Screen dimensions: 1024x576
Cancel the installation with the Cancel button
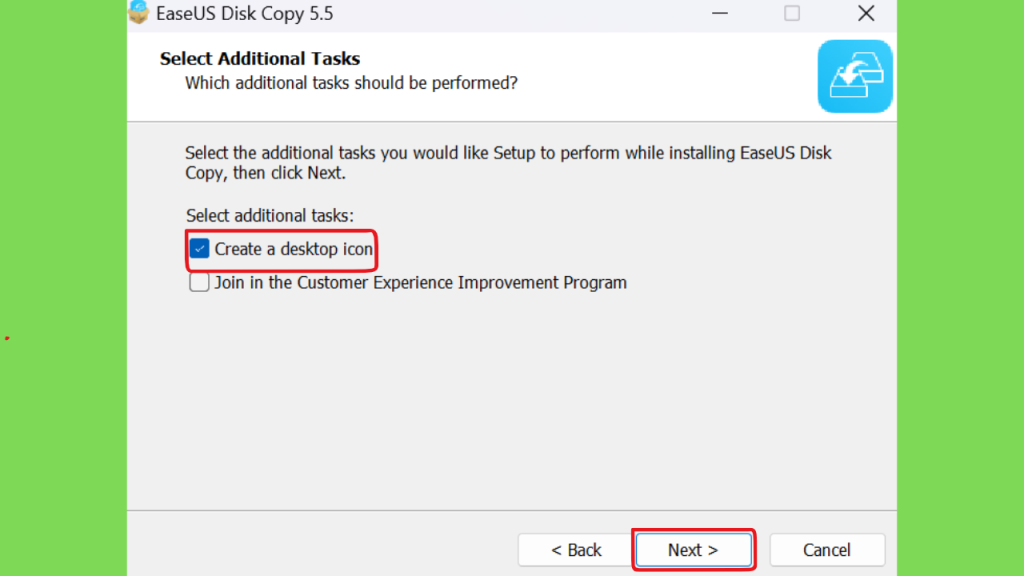click(x=827, y=550)
